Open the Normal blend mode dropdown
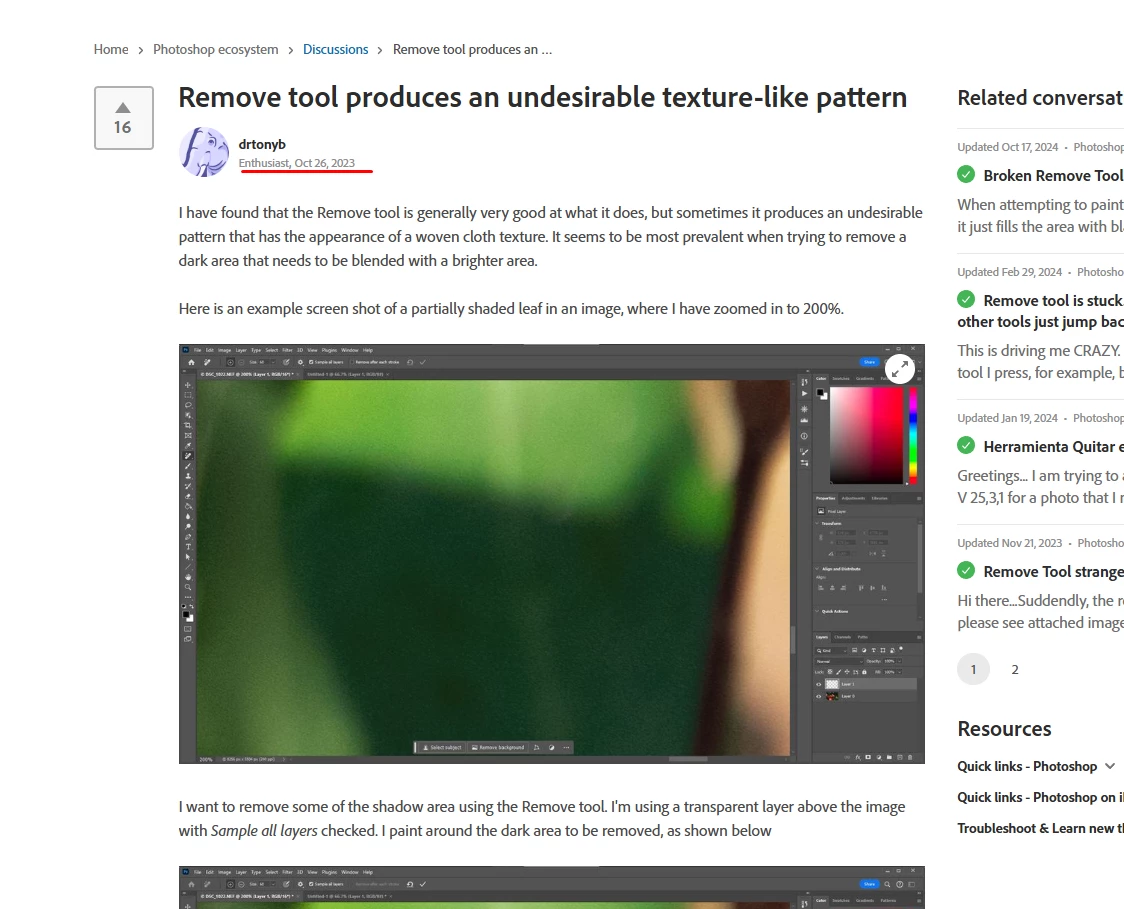 tap(839, 662)
